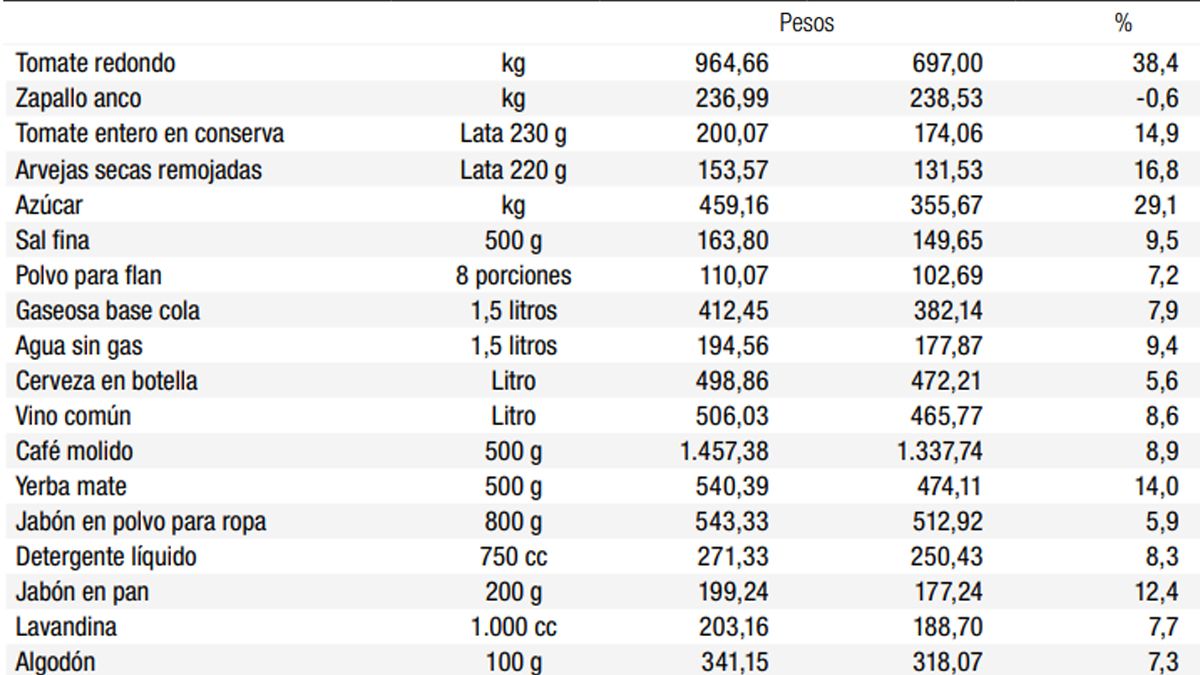Click 'Jabón en polvo para ropa' label
The height and width of the screenshot is (675, 1200).
(x=141, y=522)
